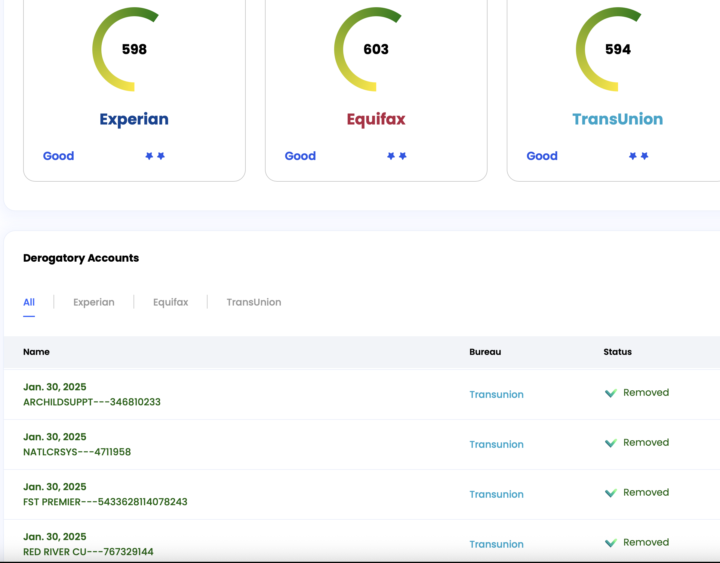
Task: Click Transunion link in NATLCRSYS row
Action: (x=496, y=445)
